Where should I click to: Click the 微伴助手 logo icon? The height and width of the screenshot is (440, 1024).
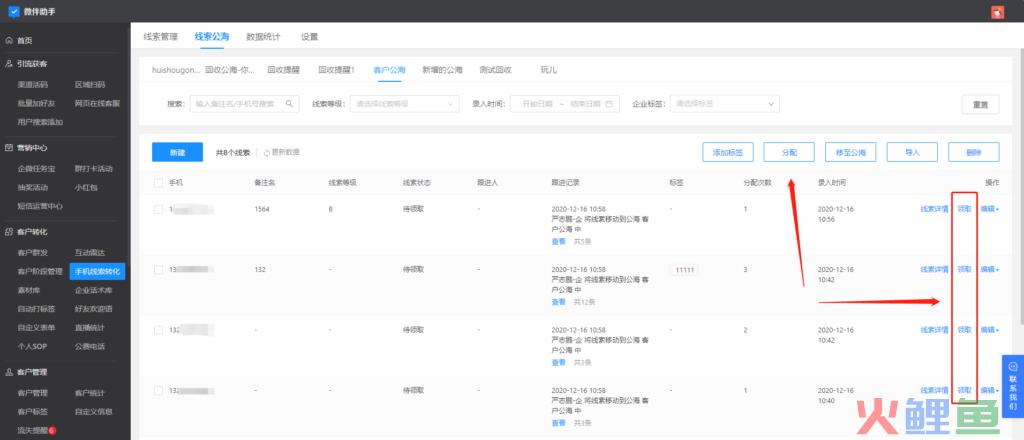click(14, 11)
